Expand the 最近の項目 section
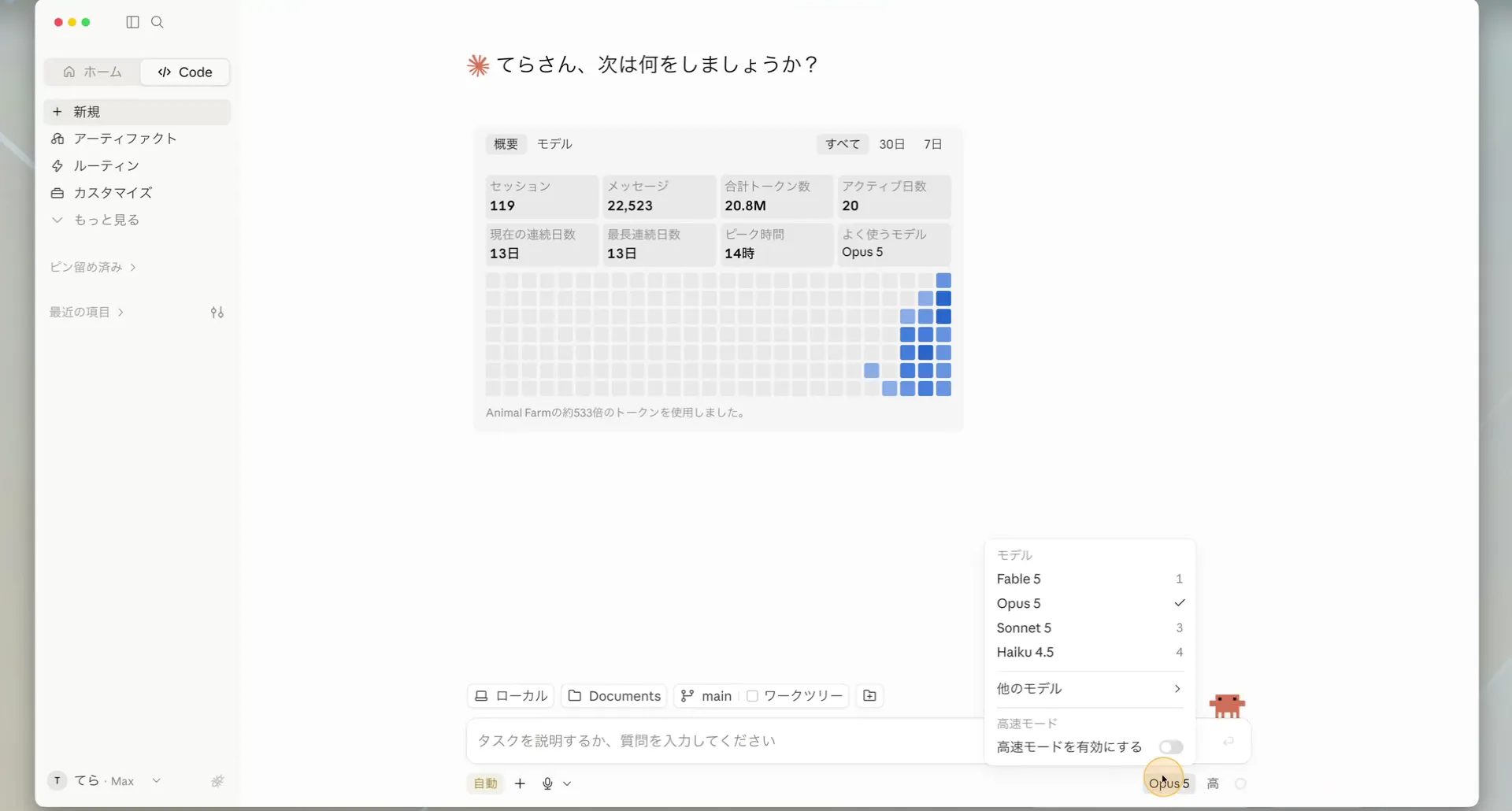The image size is (1512, 811). tap(87, 312)
